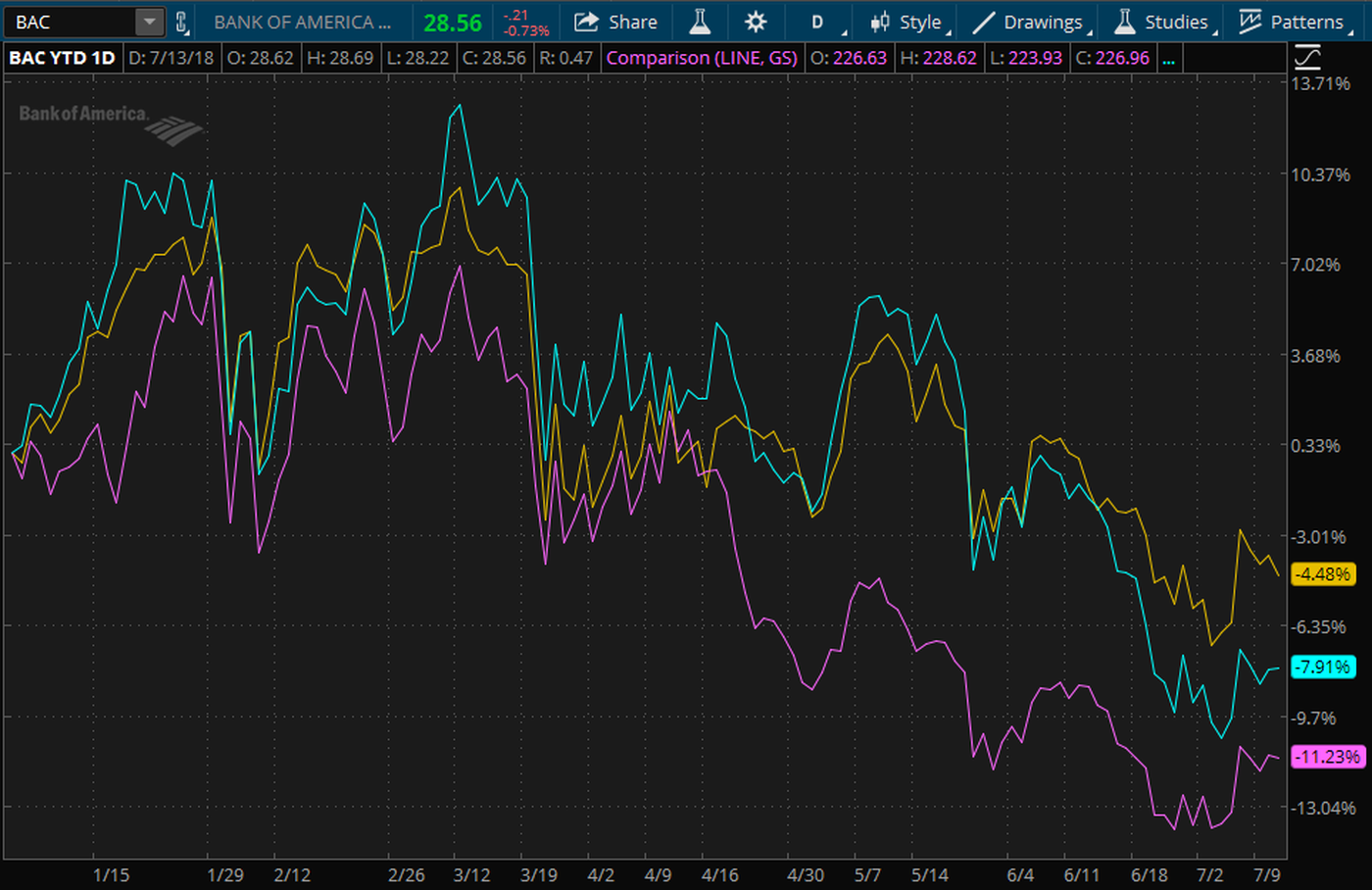Screen dimensions: 1372x890
Task: Click the -9.7% axis label
Action: [x=1314, y=718]
